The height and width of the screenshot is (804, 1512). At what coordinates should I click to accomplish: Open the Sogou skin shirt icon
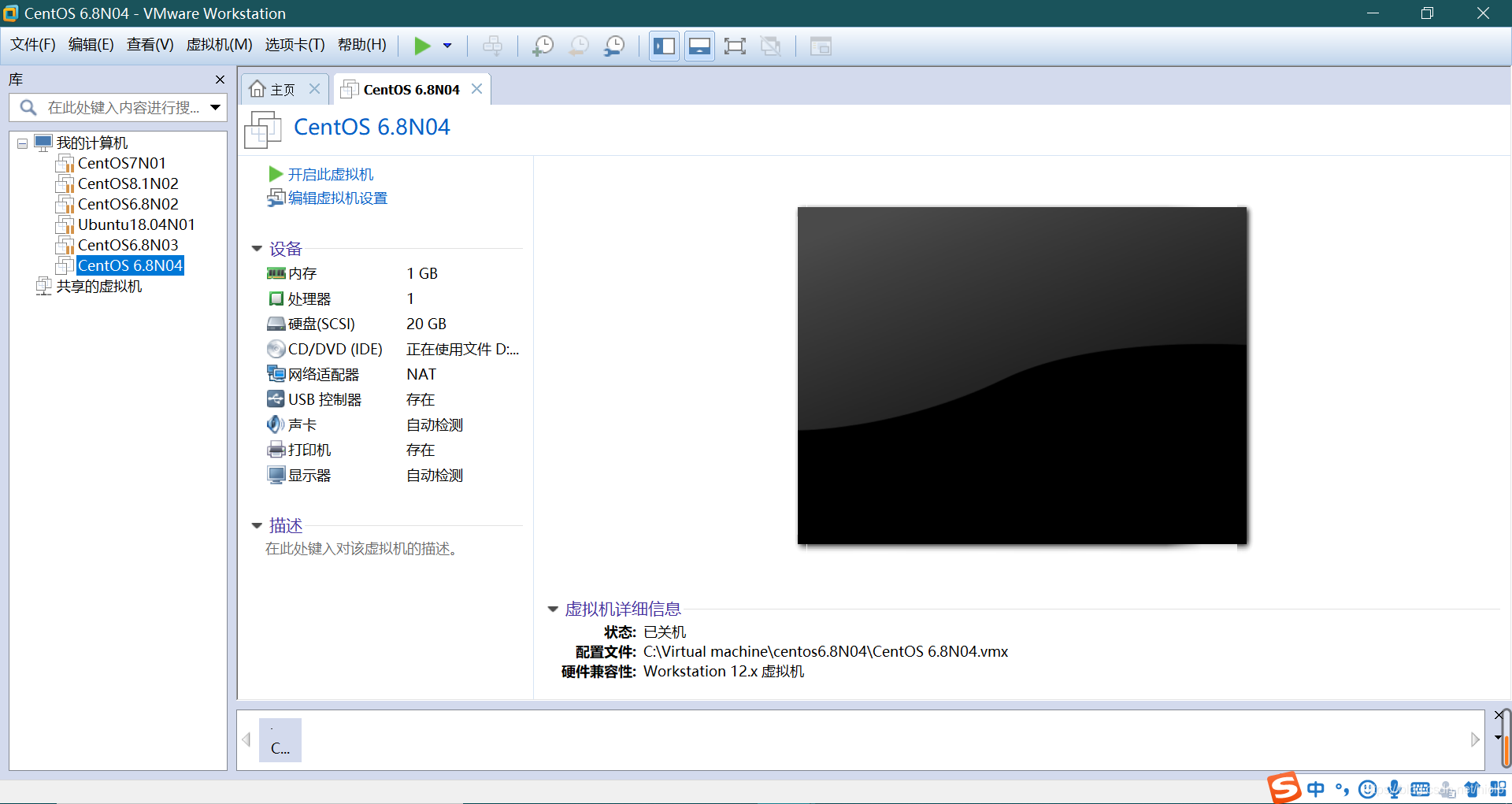coord(1472,789)
